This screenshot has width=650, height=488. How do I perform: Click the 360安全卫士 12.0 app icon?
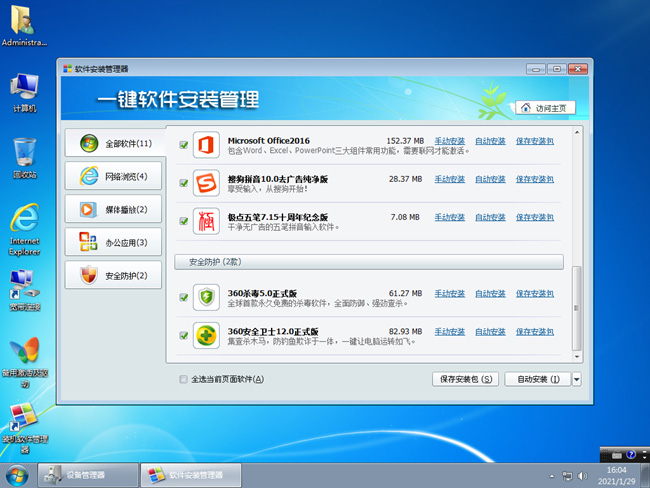pos(206,335)
